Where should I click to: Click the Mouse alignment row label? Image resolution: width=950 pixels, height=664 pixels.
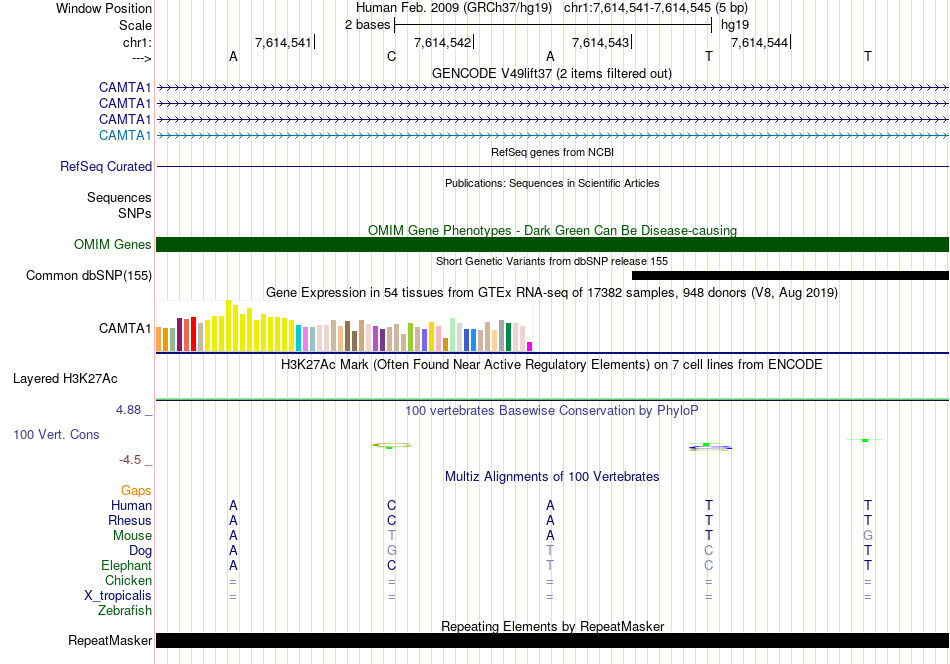click(x=132, y=536)
